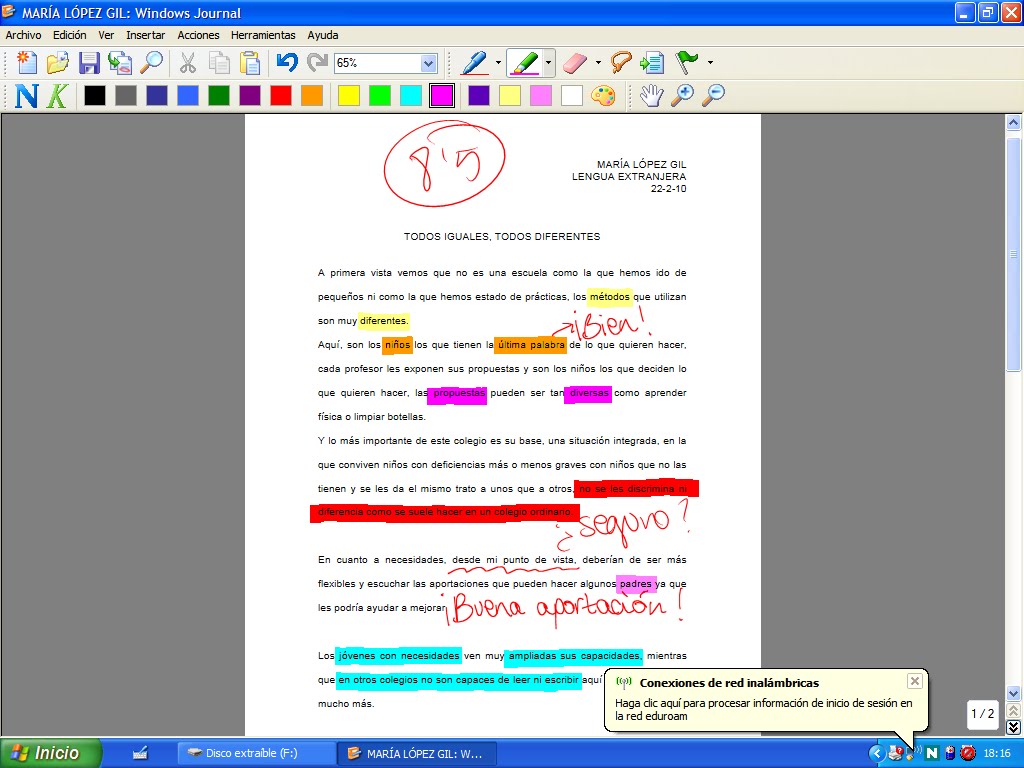Screen dimensions: 1024x768
Task: Open the Acciones menu
Action: [x=199, y=35]
